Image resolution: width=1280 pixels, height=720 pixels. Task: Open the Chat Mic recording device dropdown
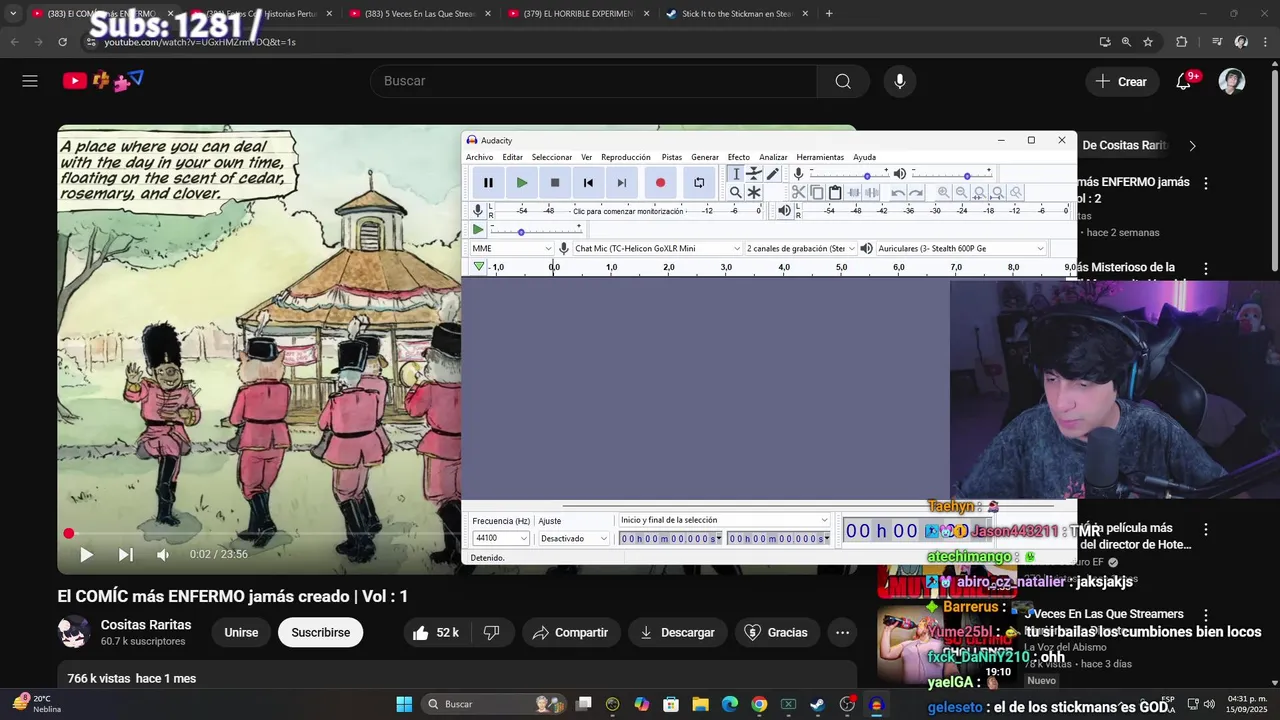tap(657, 248)
